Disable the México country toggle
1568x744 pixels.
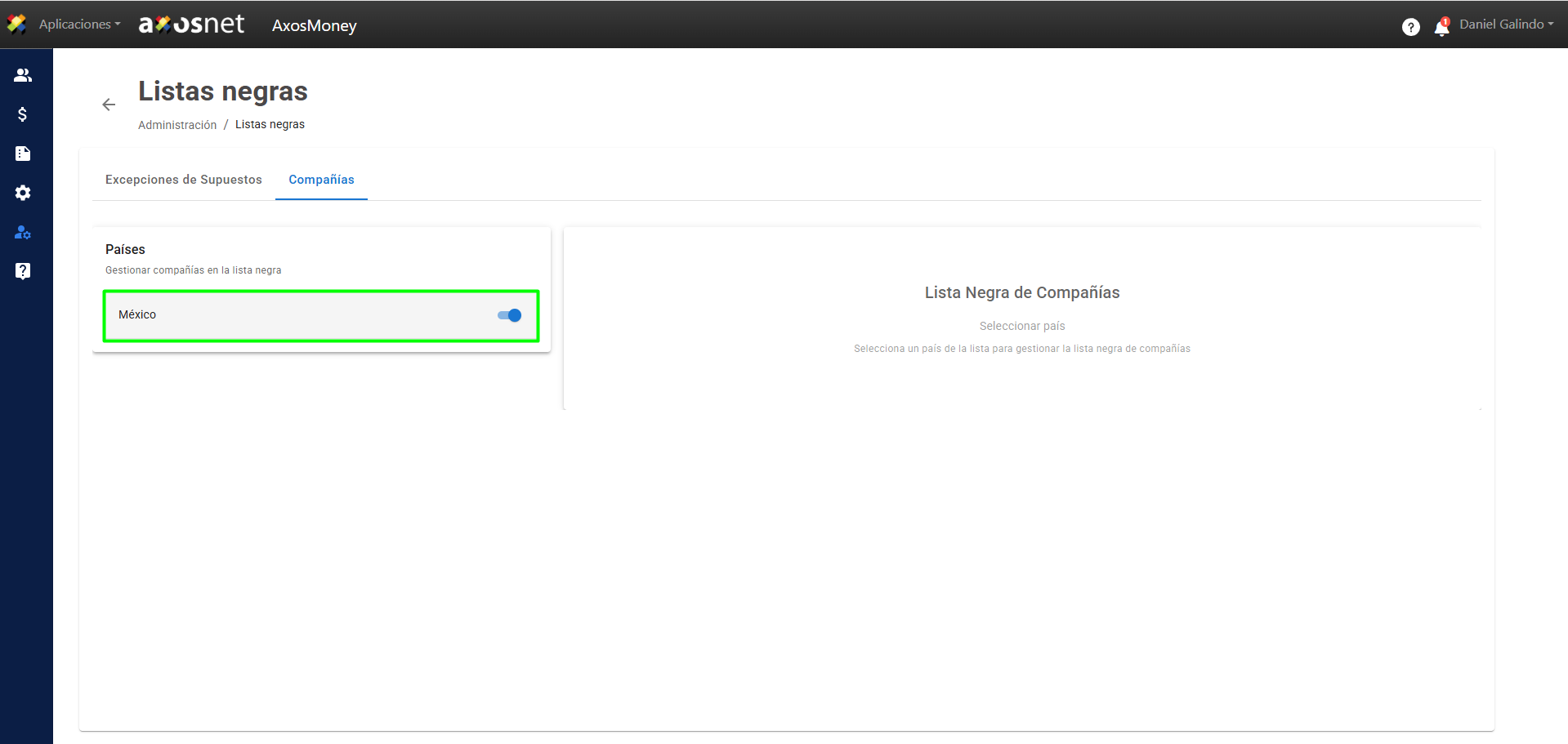pos(509,315)
